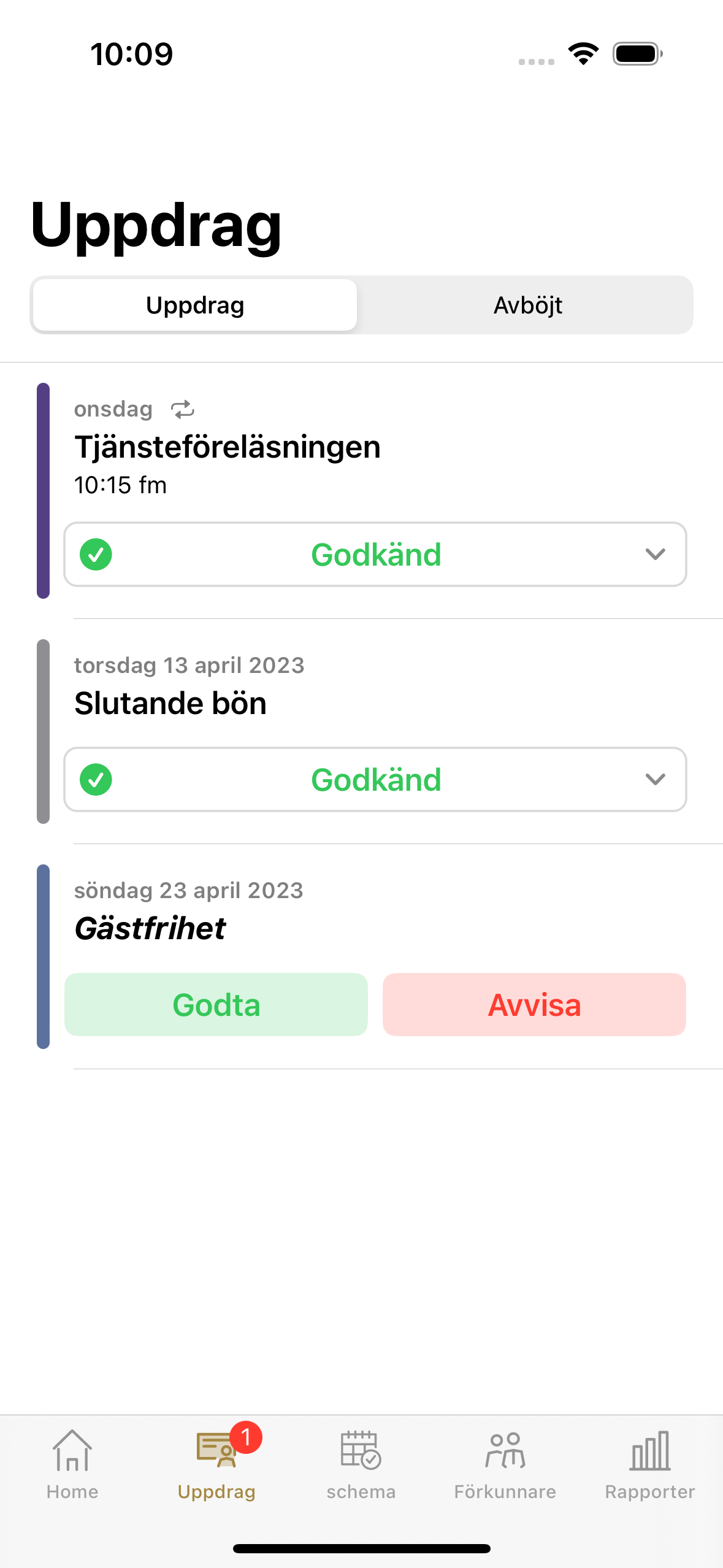Switch to the Avböjt tab

point(527,305)
